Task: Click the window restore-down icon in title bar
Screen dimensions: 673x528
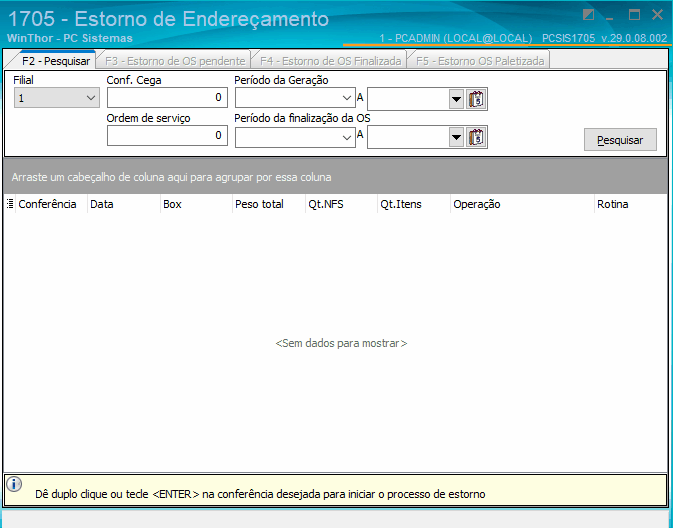Action: coord(588,15)
